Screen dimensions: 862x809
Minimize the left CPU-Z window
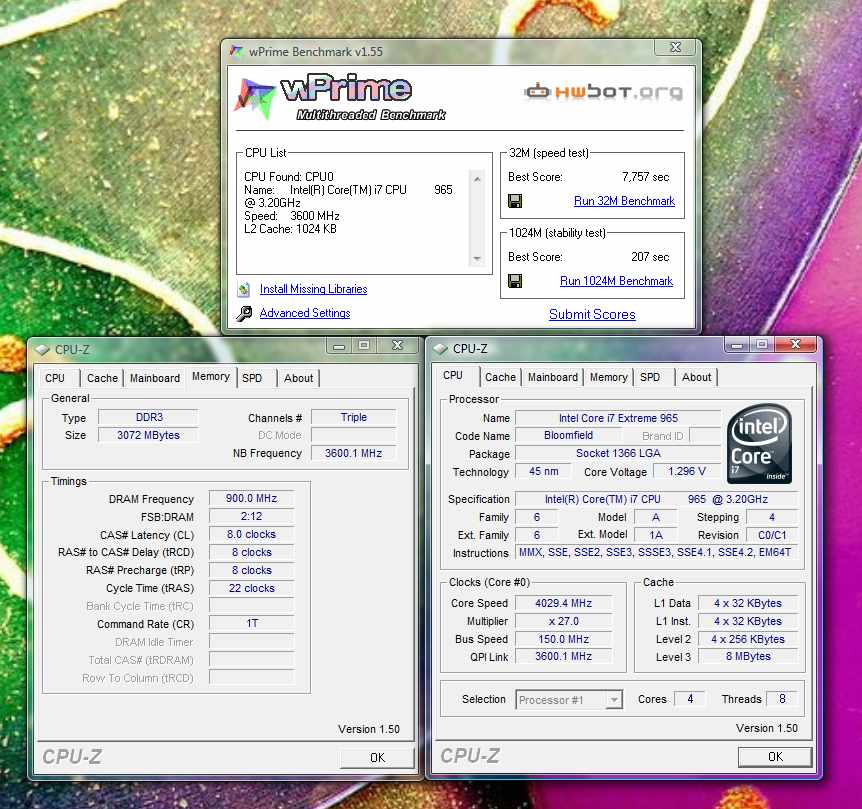coord(339,346)
